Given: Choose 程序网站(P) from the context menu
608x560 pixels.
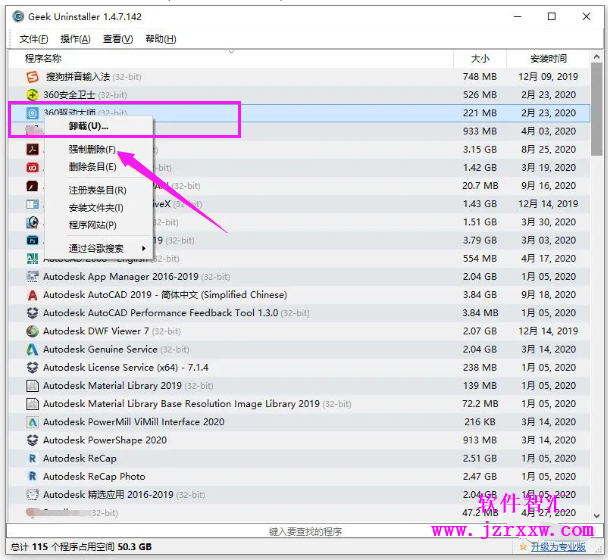Looking at the screenshot, I should (99, 225).
